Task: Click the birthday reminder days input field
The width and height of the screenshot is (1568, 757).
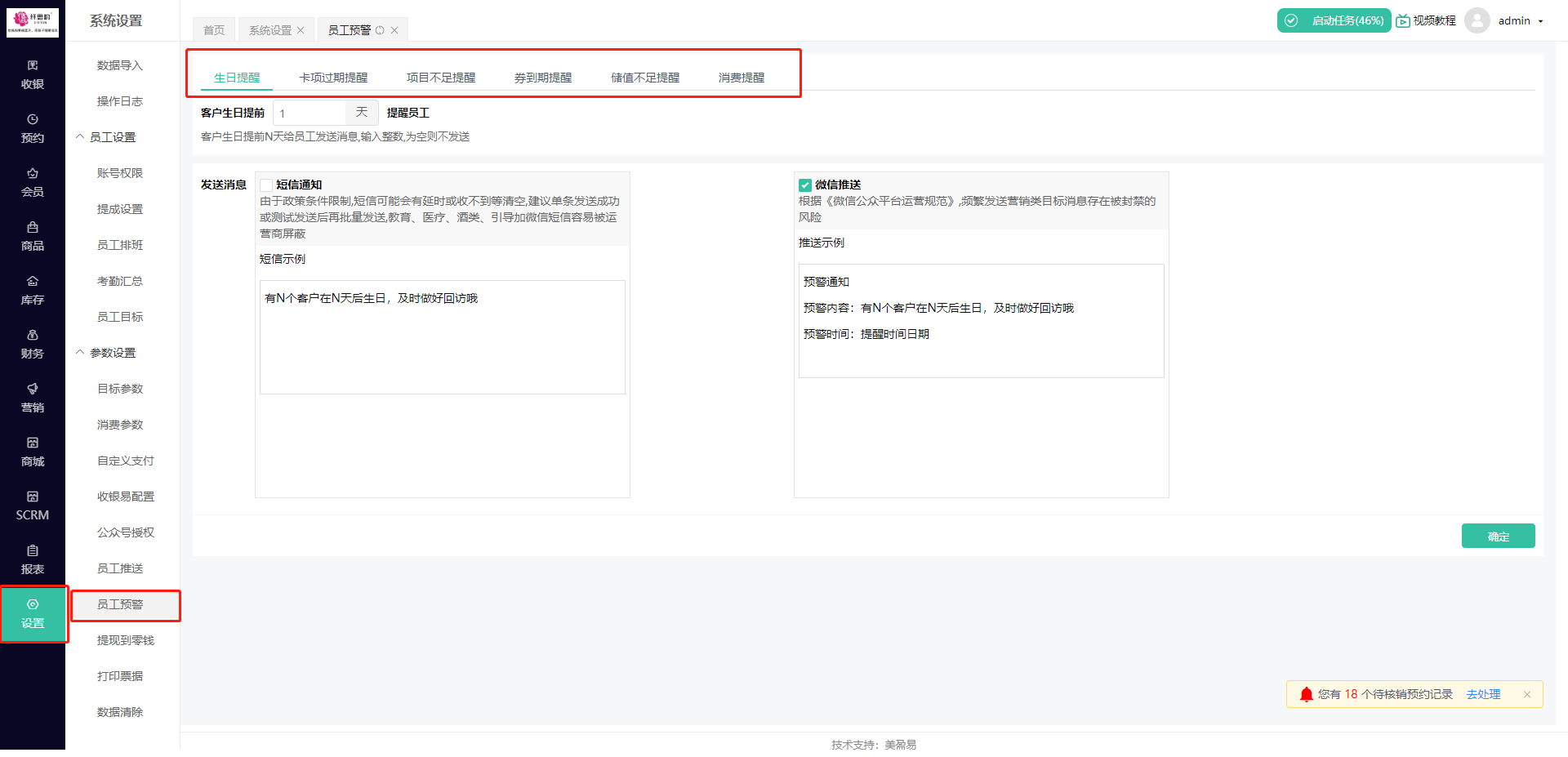Action: [x=310, y=112]
